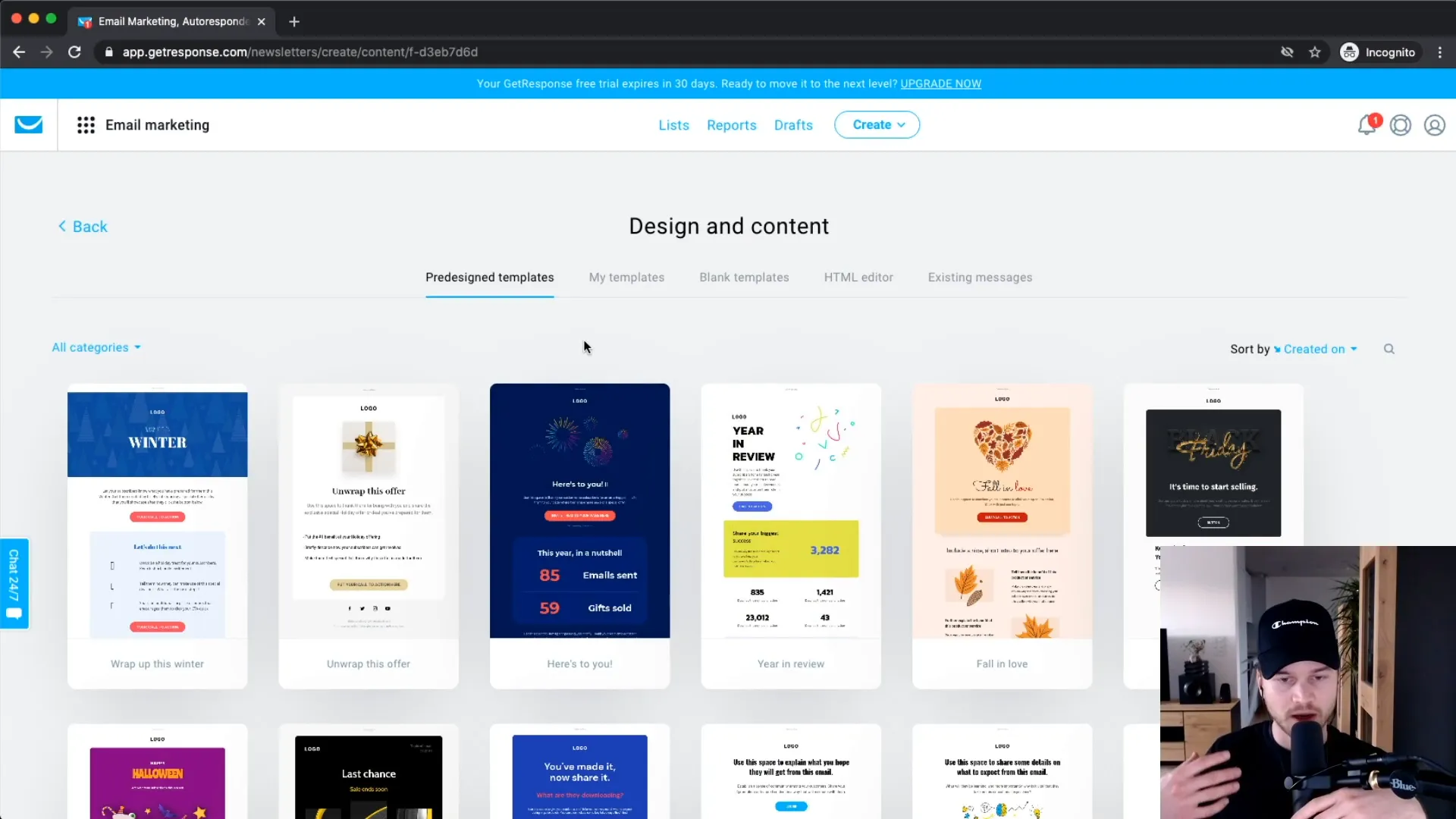The width and height of the screenshot is (1456, 819).
Task: Switch to the HTML editor tab
Action: [858, 277]
